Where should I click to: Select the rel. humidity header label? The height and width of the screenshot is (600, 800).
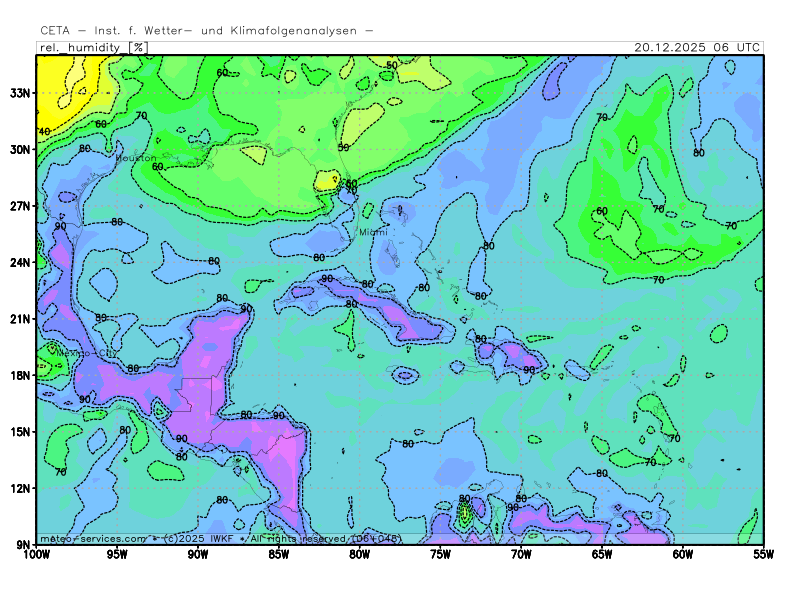pos(81,47)
